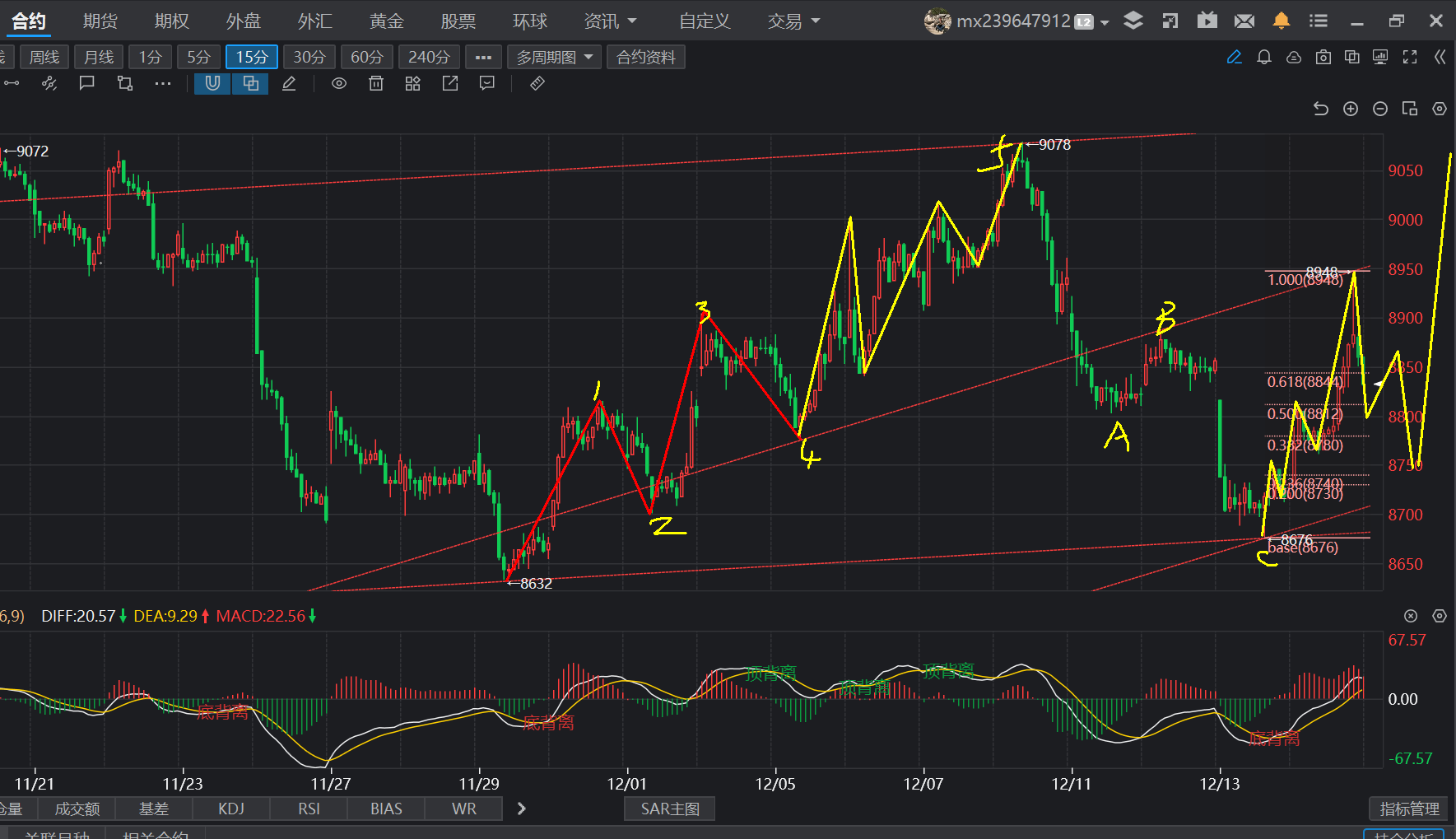Screen dimensions: 1456x839
Task: Undo last chart action with arrow icon
Action: tap(1321, 109)
